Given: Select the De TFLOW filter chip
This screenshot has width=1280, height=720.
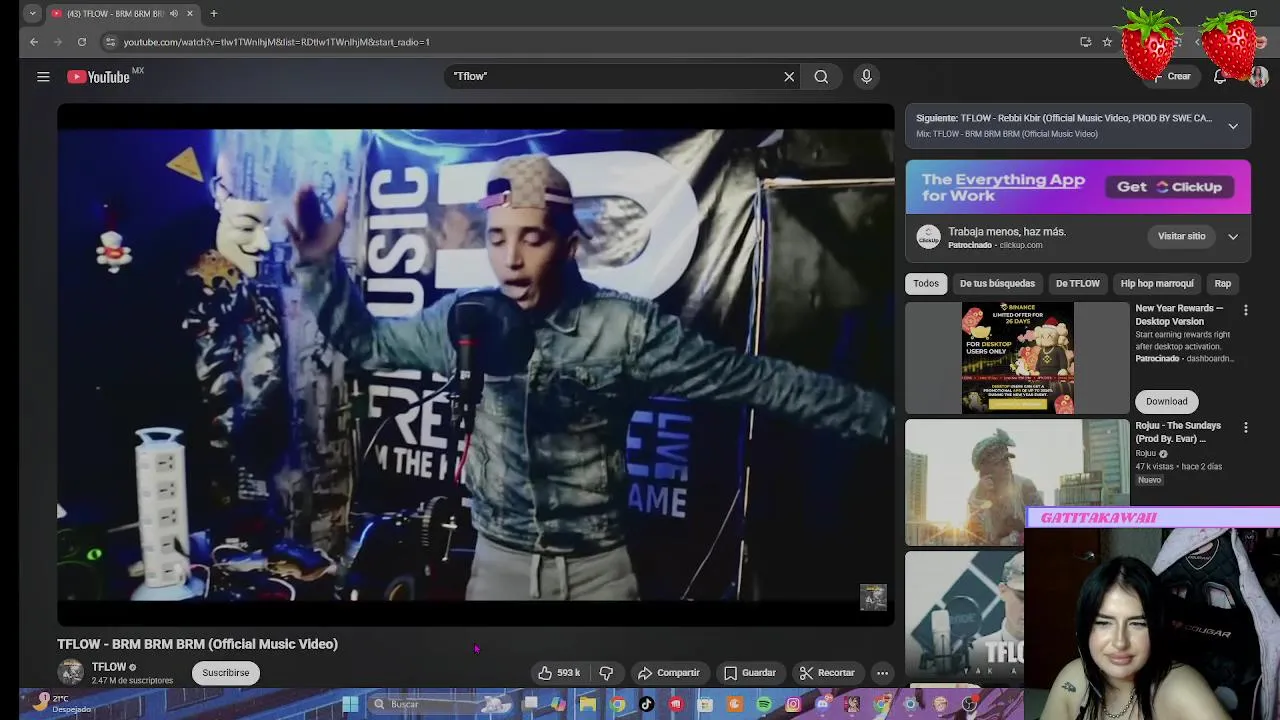Looking at the screenshot, I should [1078, 284].
